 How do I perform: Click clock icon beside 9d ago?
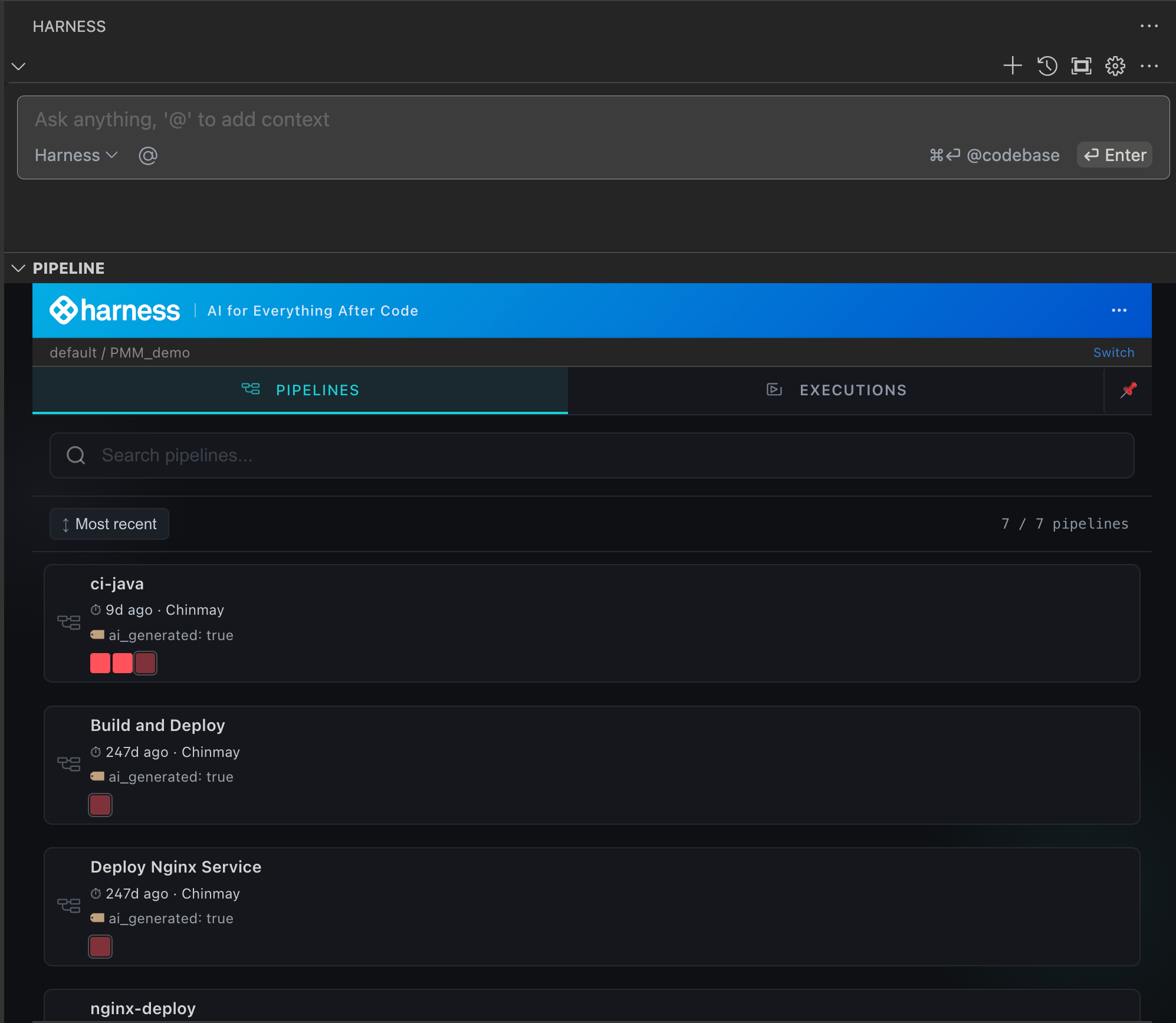point(96,609)
